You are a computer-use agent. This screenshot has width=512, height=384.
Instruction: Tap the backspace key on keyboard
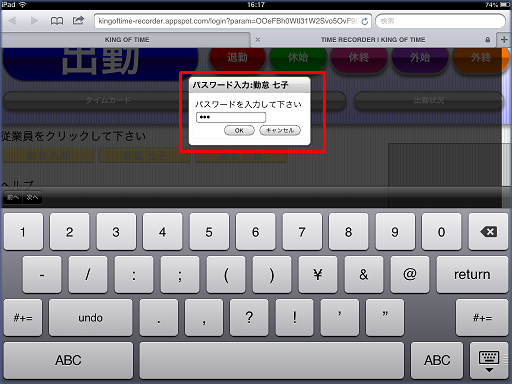coord(488,232)
